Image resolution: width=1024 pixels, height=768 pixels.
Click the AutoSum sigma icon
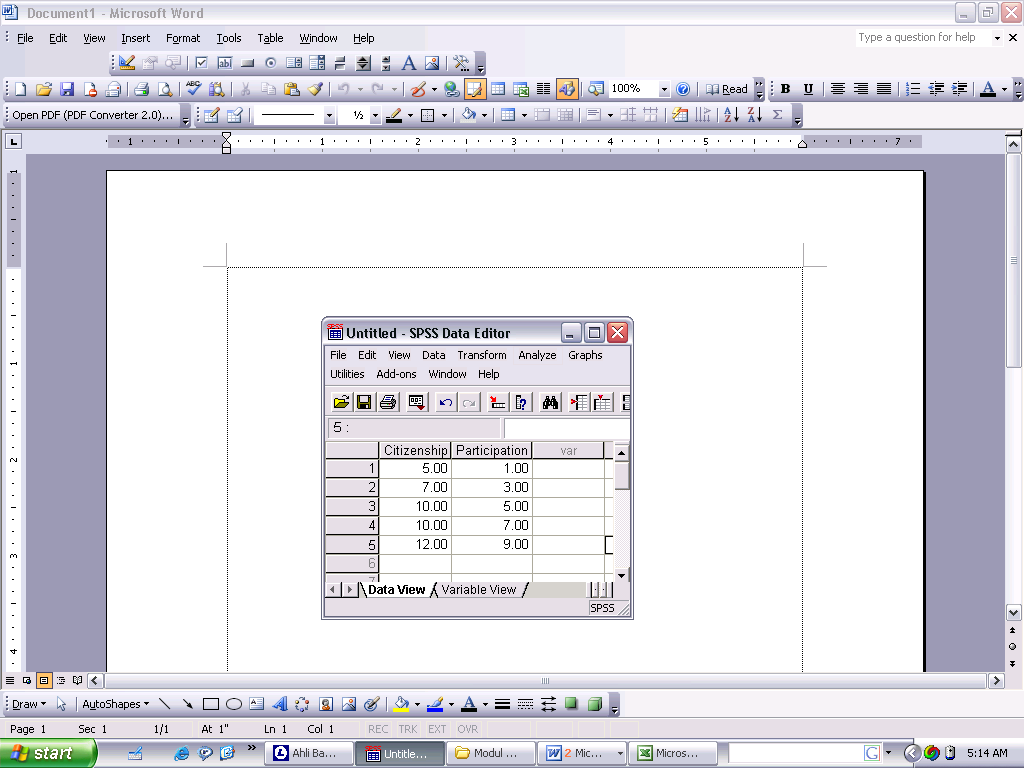(x=777, y=116)
